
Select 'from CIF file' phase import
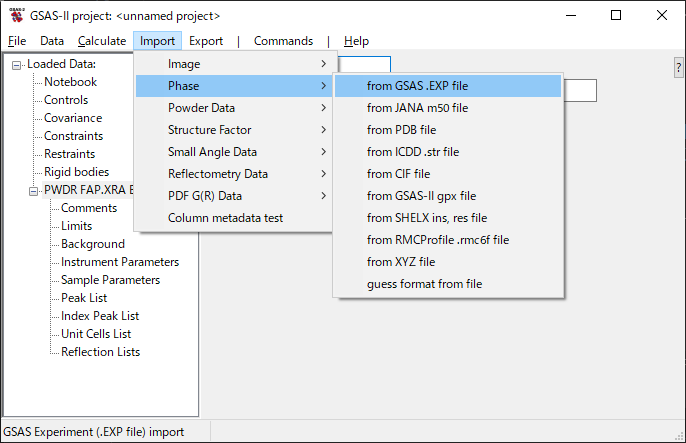click(x=397, y=174)
